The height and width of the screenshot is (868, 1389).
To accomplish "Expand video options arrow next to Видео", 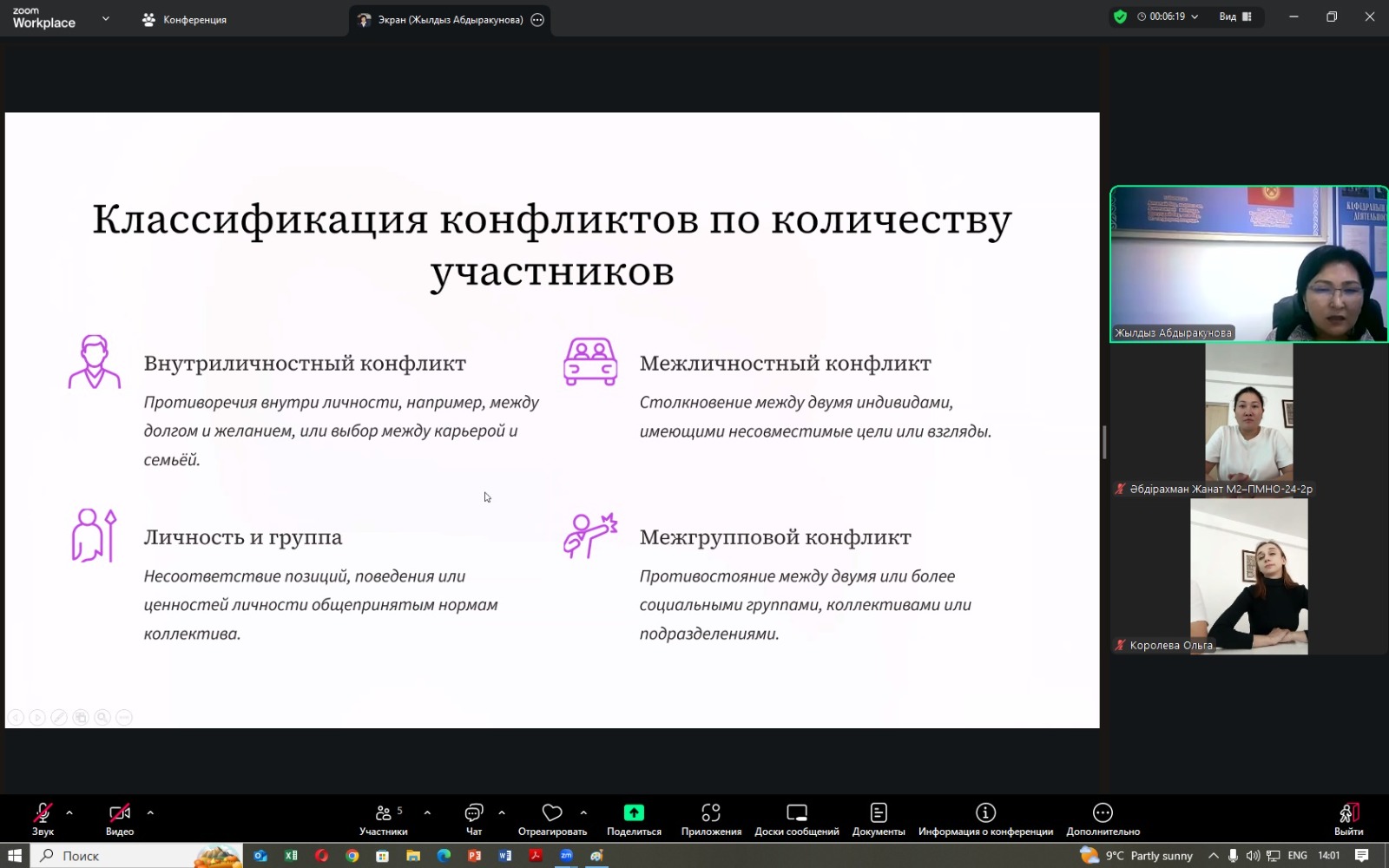I will 150,813.
